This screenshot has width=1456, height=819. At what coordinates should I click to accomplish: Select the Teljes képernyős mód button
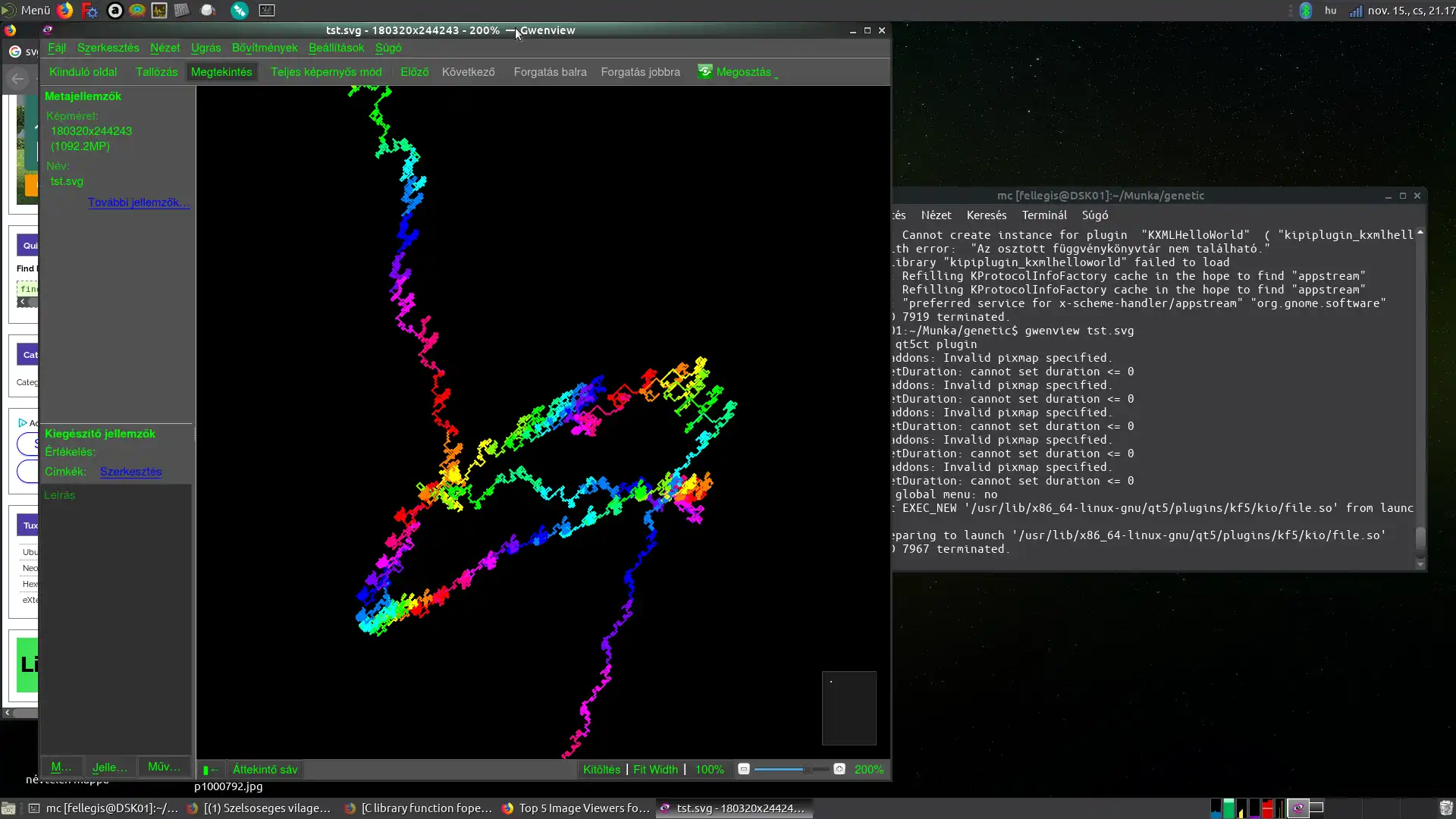pyautogui.click(x=326, y=71)
